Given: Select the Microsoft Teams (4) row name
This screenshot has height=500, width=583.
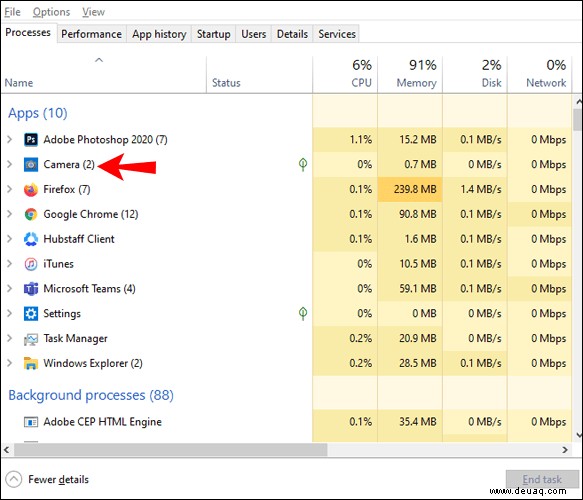Looking at the screenshot, I should (x=89, y=288).
